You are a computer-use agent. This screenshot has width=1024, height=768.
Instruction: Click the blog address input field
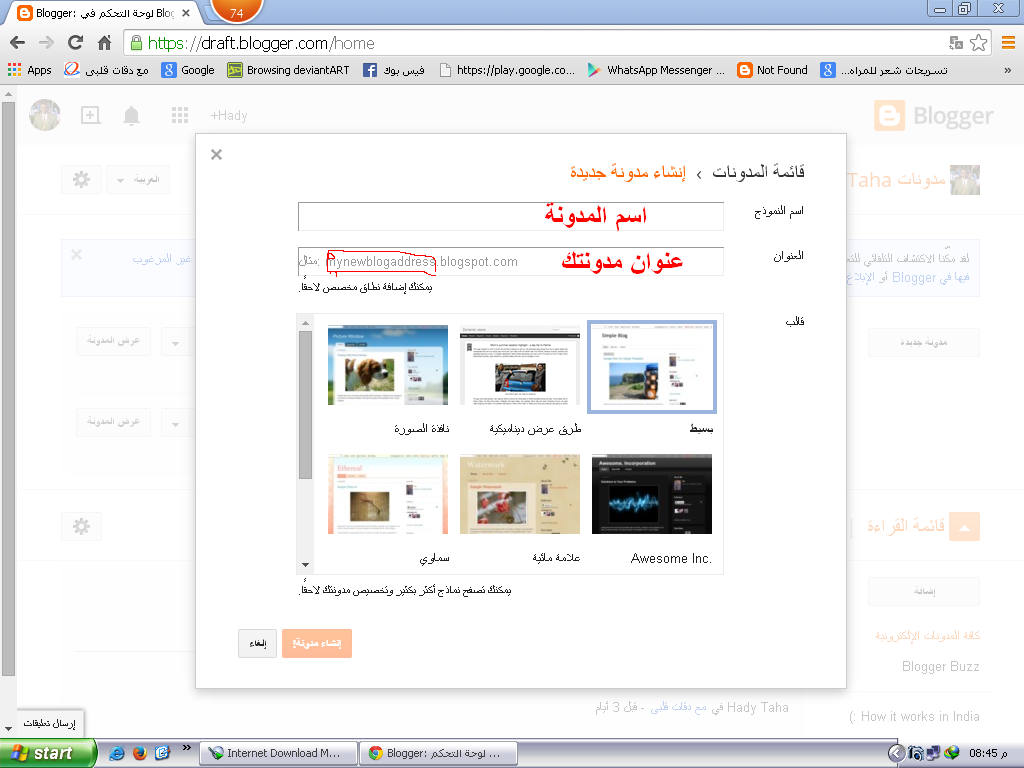click(511, 261)
